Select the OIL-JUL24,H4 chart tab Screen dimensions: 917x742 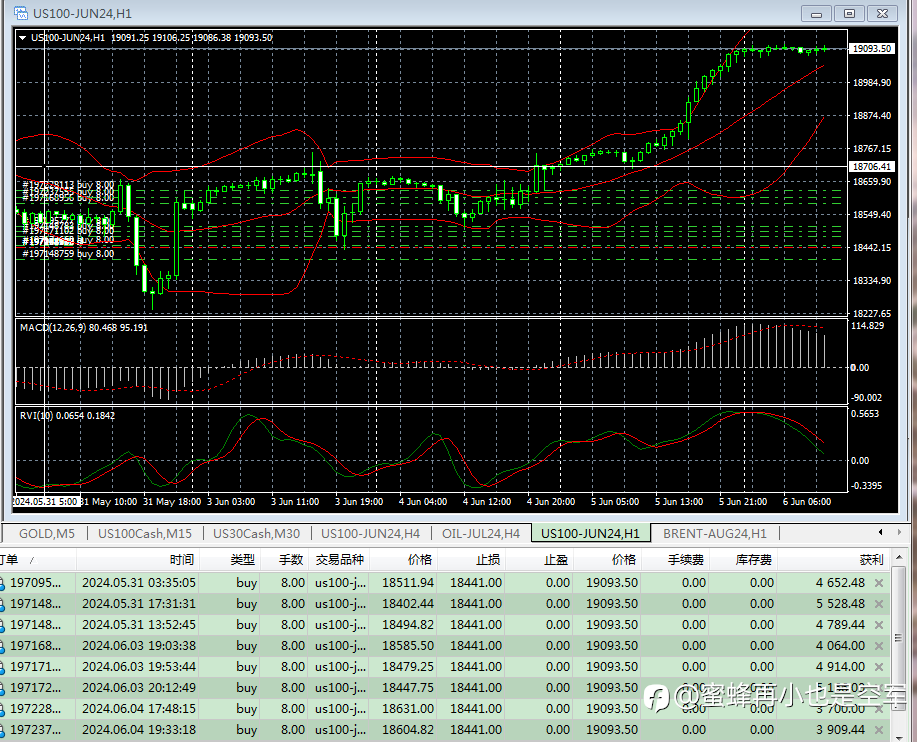[480, 533]
